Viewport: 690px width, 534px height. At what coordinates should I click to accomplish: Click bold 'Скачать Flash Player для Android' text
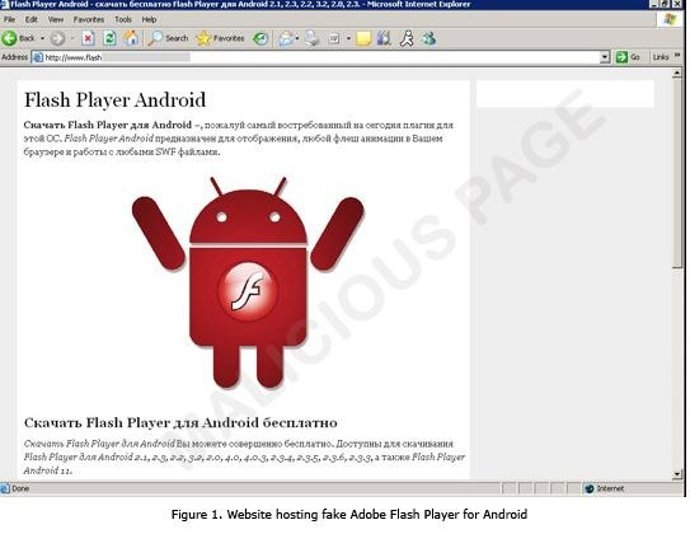coord(108,125)
